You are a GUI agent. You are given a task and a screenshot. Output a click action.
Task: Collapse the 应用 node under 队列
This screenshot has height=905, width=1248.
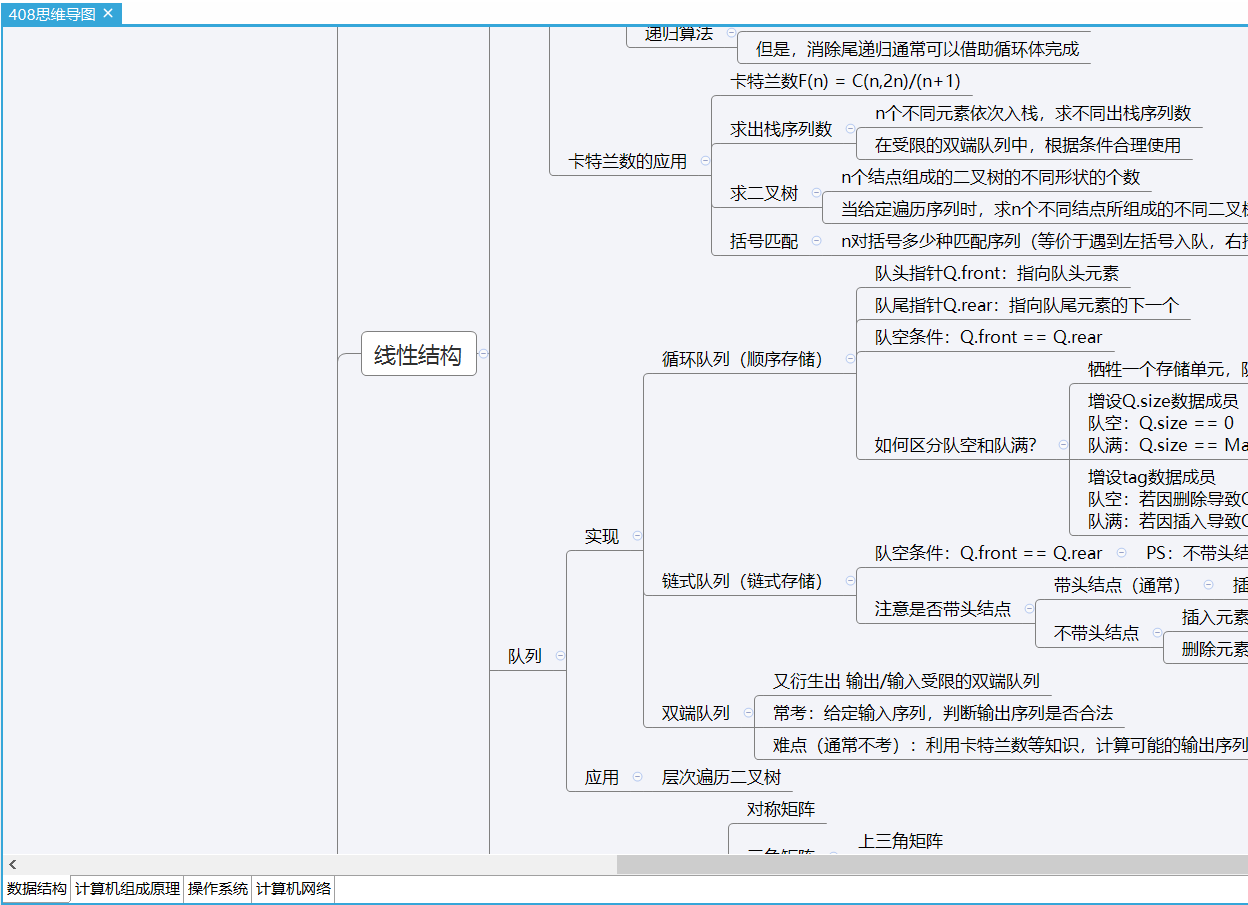click(x=637, y=777)
